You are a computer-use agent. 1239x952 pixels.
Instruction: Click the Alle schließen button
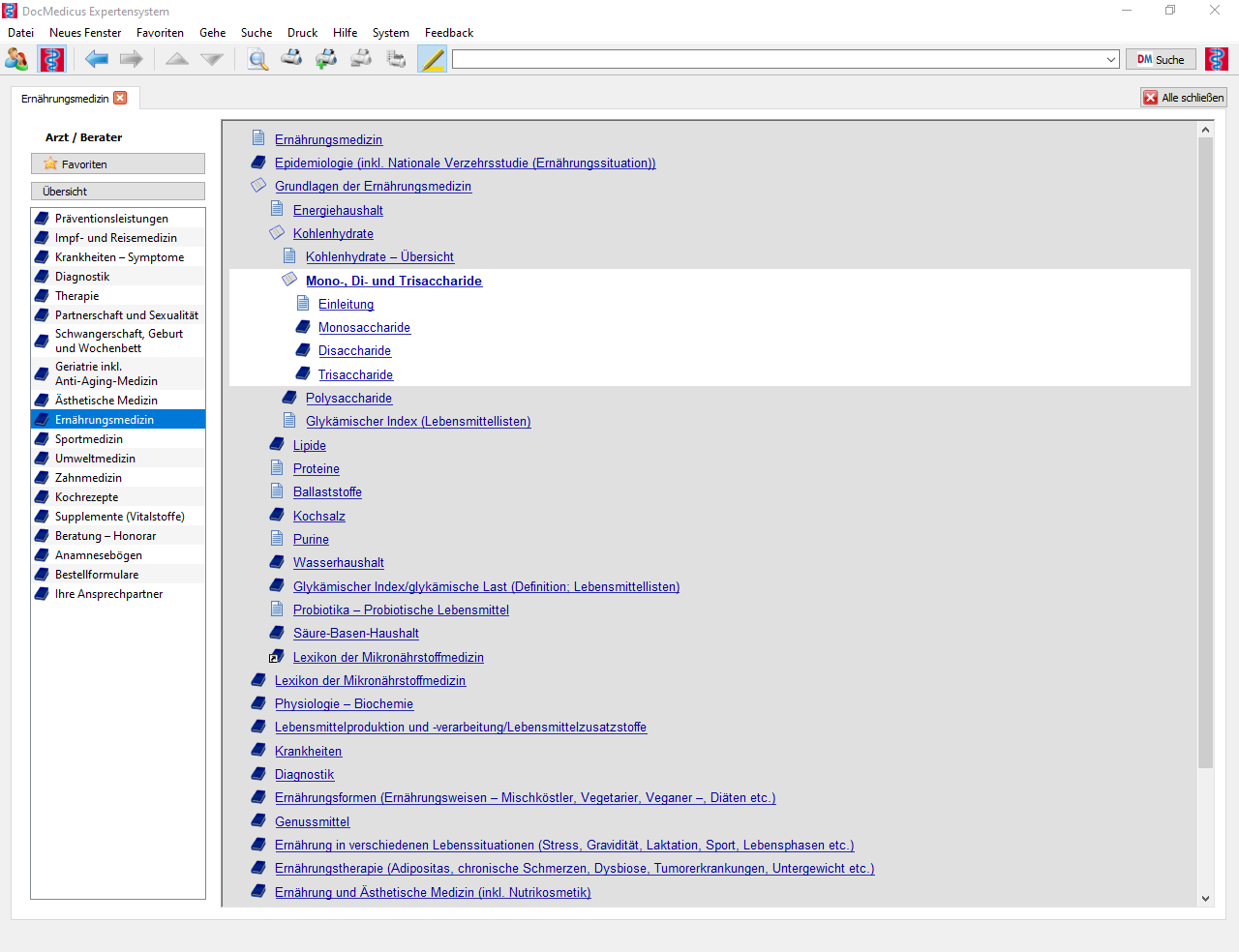click(1184, 97)
